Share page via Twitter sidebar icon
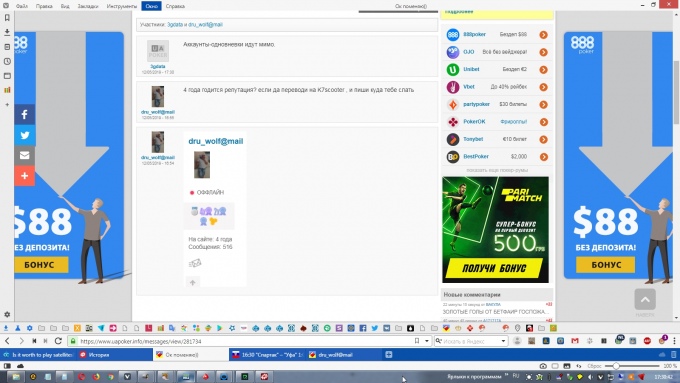 click(25, 135)
